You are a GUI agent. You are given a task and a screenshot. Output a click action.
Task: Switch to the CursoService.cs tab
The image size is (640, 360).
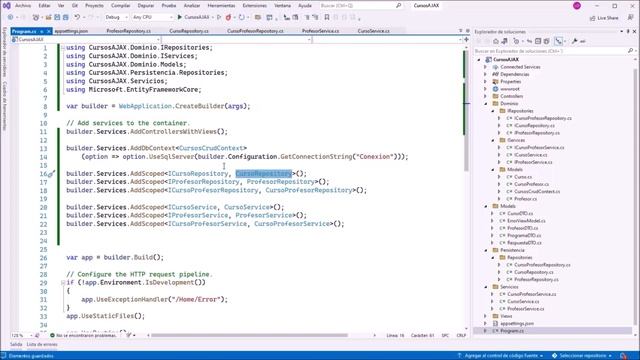(373, 31)
